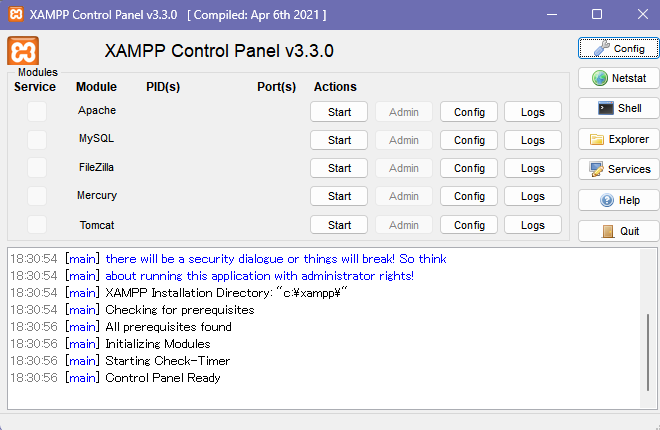Toggle the FileZilla service checkbox
This screenshot has width=660, height=430.
pos(37,168)
